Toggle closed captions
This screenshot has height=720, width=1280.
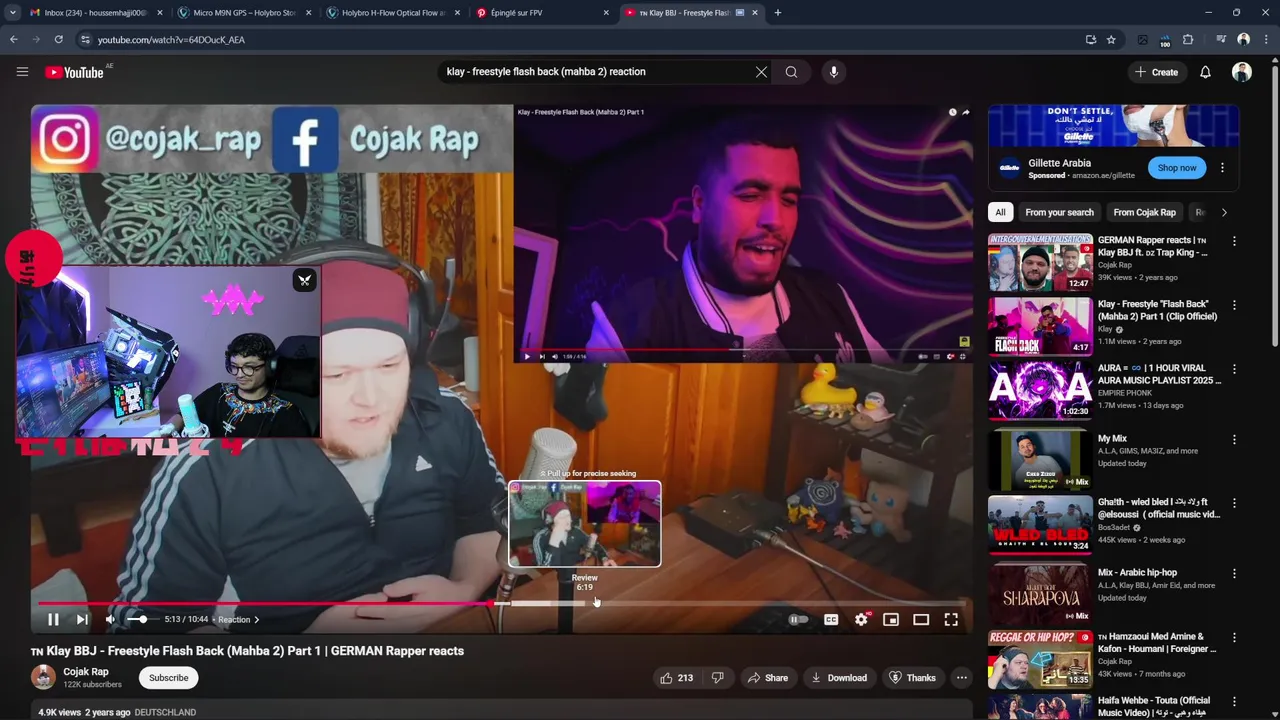[x=831, y=619]
